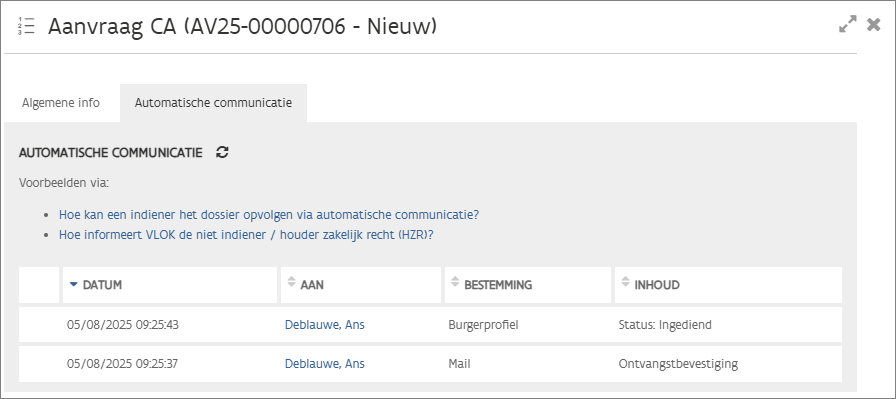Viewport: 896px width, 399px height.
Task: Click the Status: Ingediend cell
Action: click(x=665, y=325)
